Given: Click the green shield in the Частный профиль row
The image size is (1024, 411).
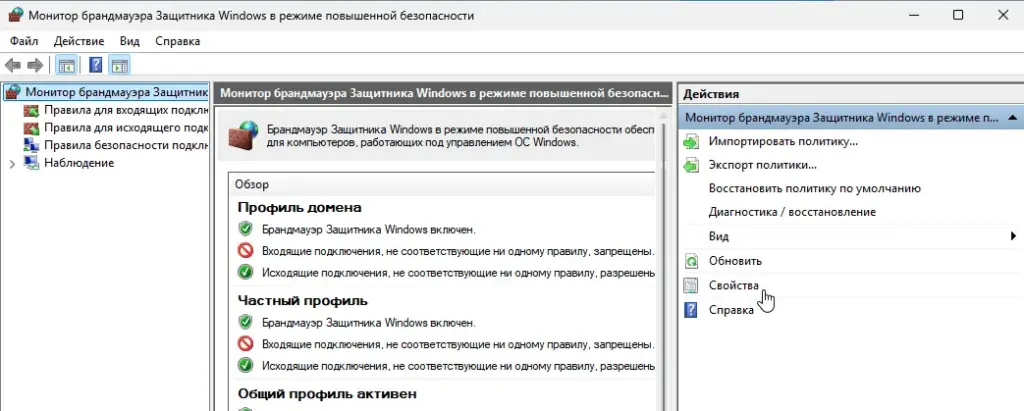Looking at the screenshot, I should (x=245, y=322).
